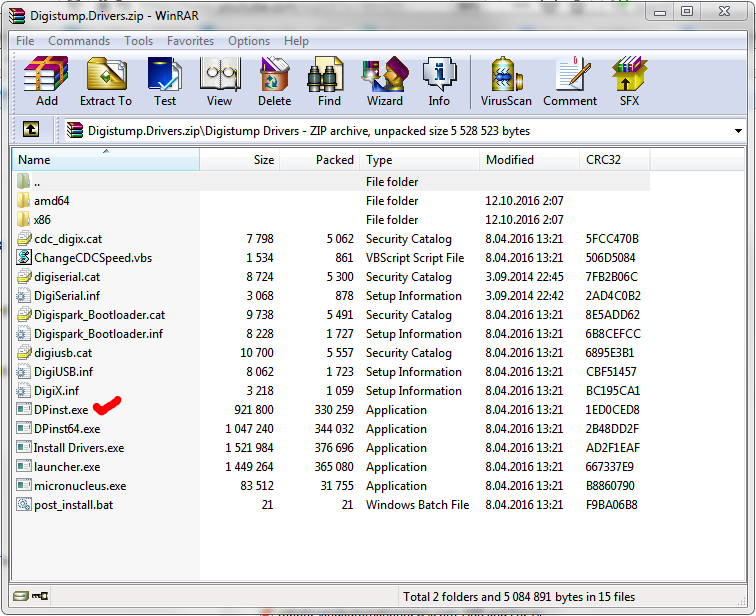This screenshot has width=756, height=616.
Task: Open the Commands menu
Action: point(79,41)
